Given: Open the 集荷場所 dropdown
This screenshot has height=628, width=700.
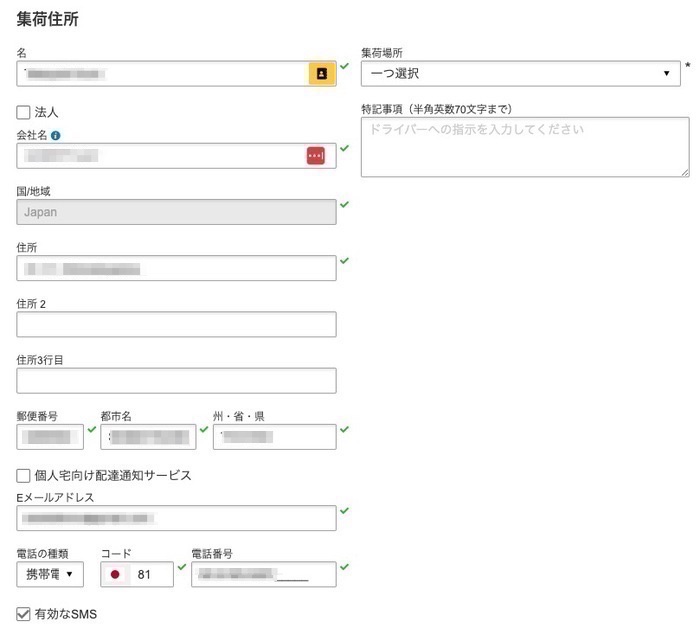Looking at the screenshot, I should click(x=520, y=74).
